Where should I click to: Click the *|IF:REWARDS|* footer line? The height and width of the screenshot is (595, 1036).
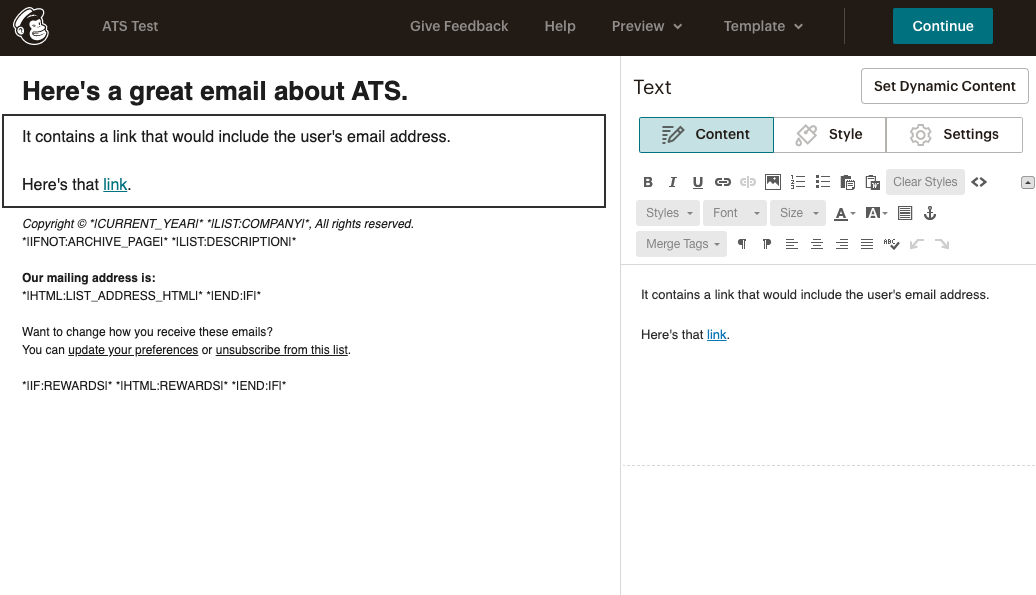[154, 386]
